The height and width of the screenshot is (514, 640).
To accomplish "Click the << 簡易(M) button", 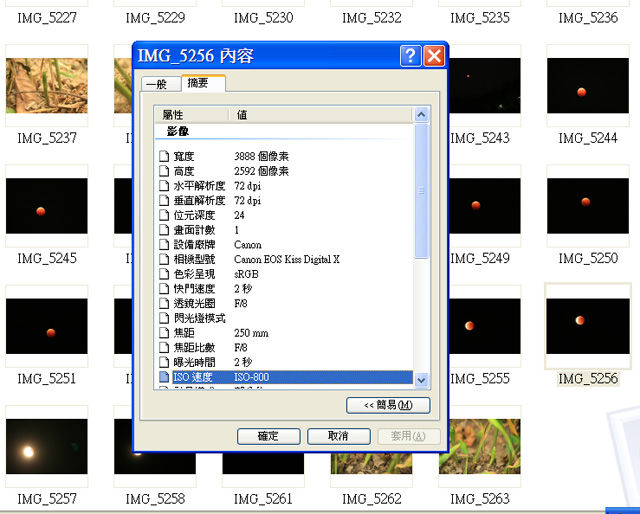I will coord(388,405).
